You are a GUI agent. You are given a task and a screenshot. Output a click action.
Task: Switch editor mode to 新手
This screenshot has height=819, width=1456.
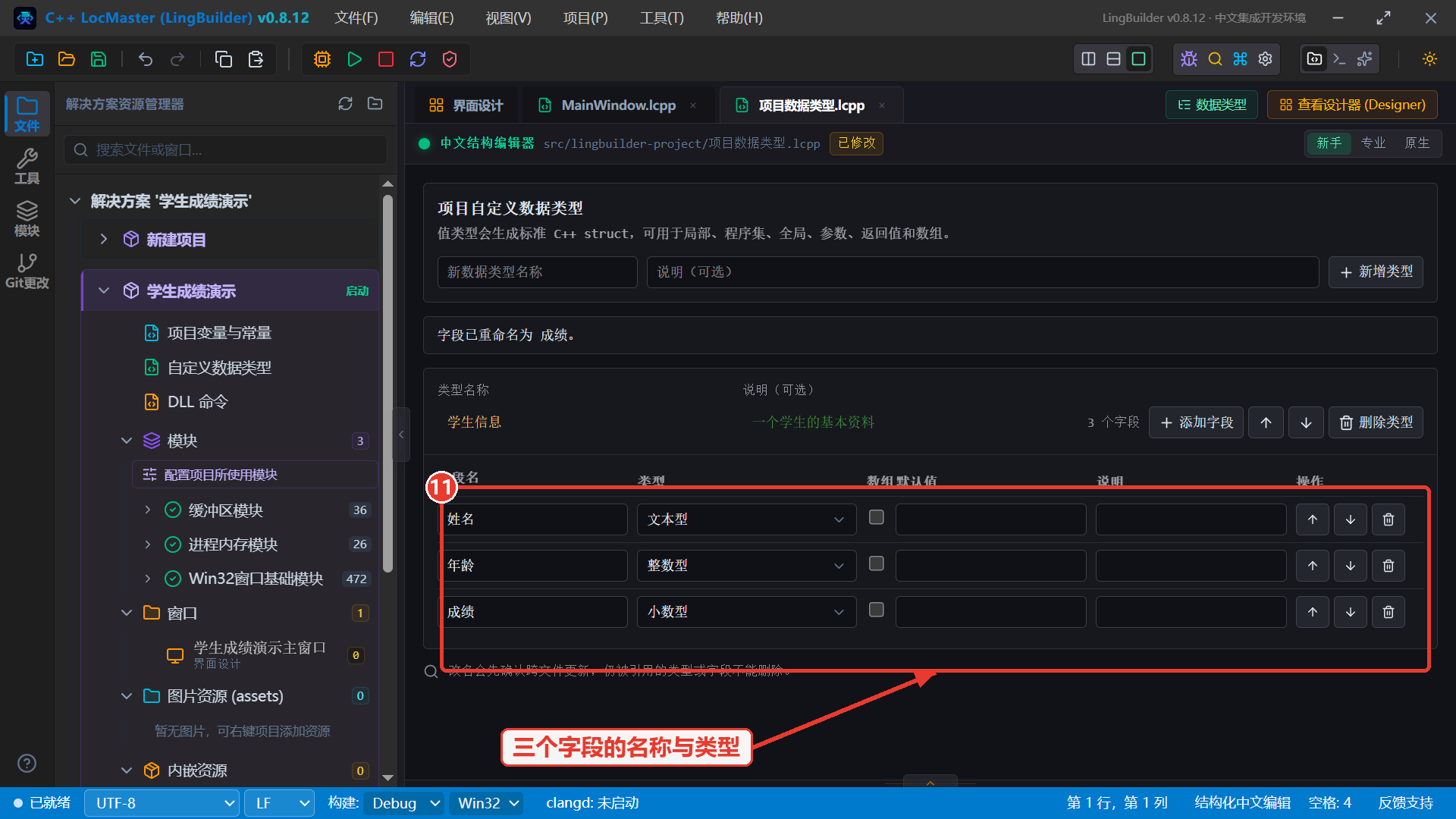(1329, 143)
